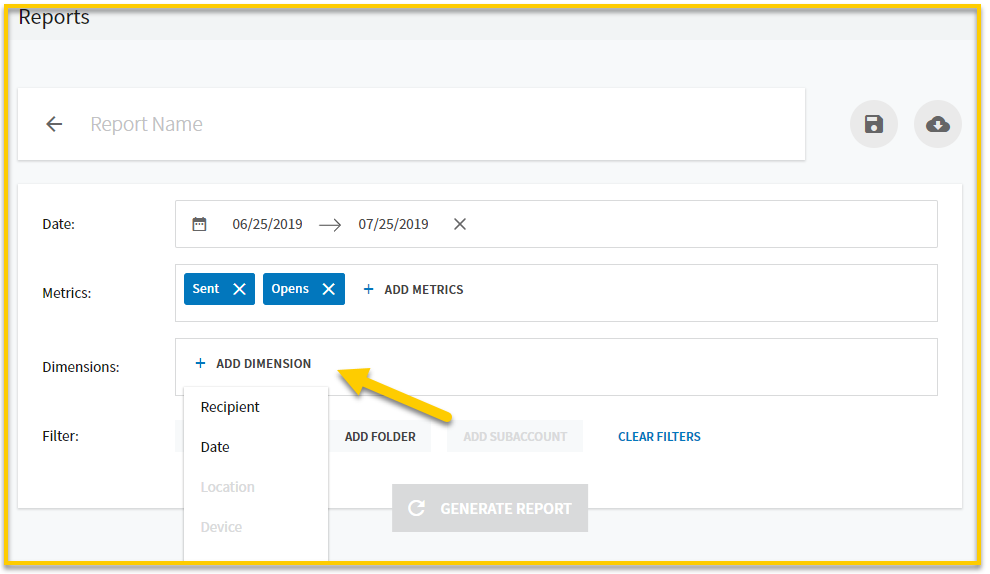Select the Location dimension option
This screenshot has width=990, height=574.
pos(227,487)
